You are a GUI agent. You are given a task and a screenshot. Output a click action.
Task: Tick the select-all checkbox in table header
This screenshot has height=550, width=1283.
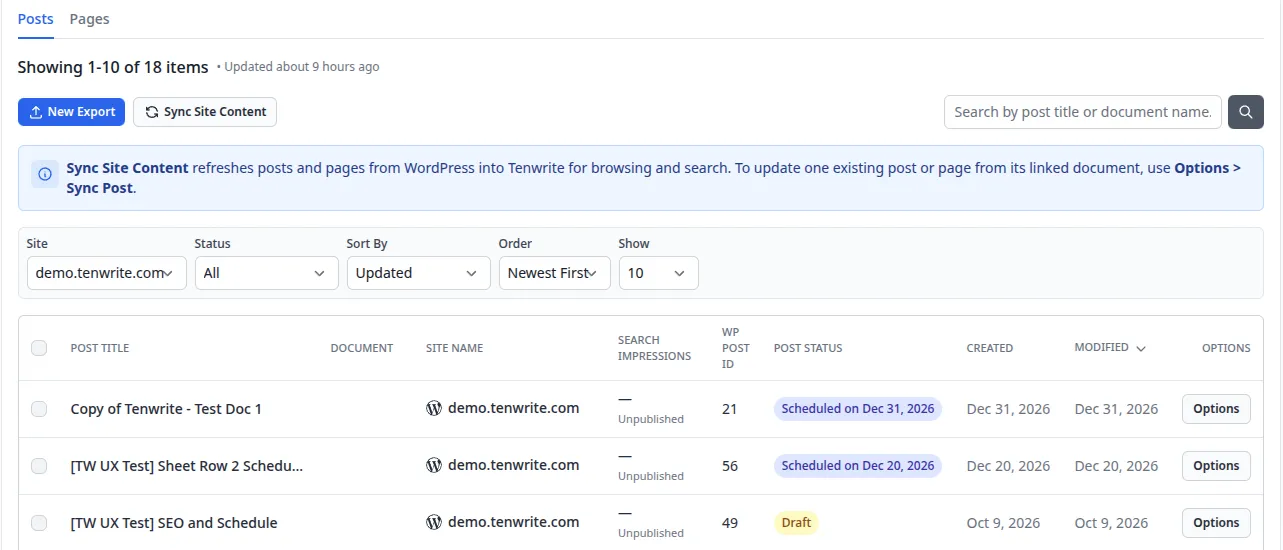coord(39,348)
